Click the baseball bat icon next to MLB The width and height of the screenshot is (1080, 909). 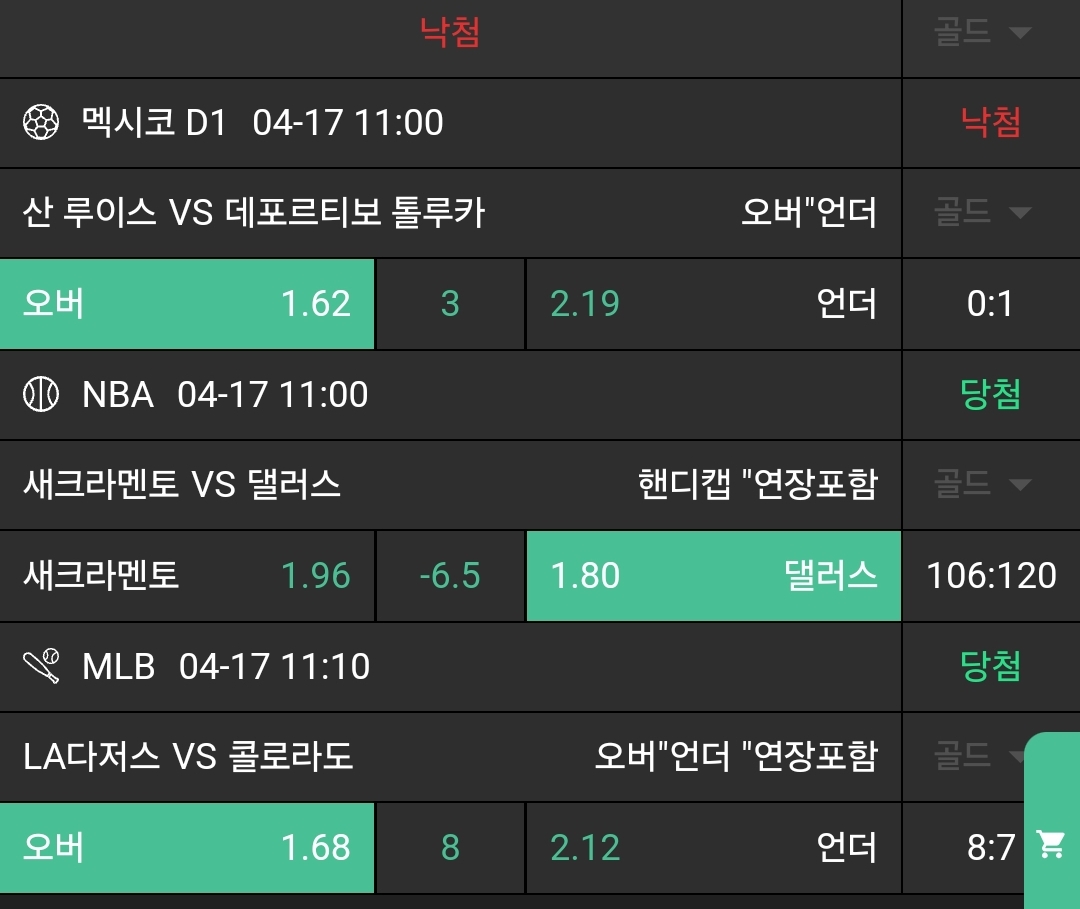point(41,666)
